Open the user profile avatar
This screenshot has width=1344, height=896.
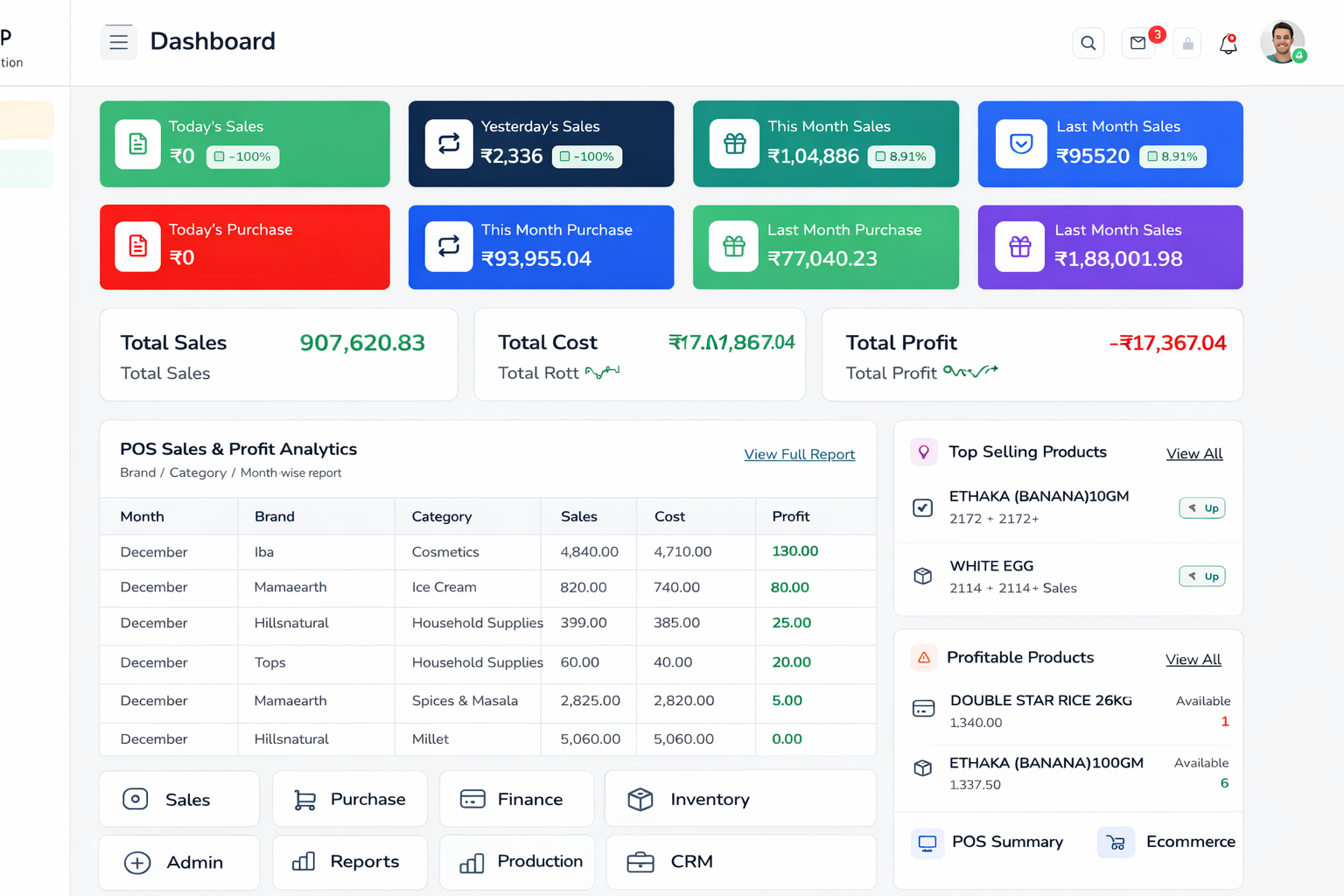(1282, 42)
